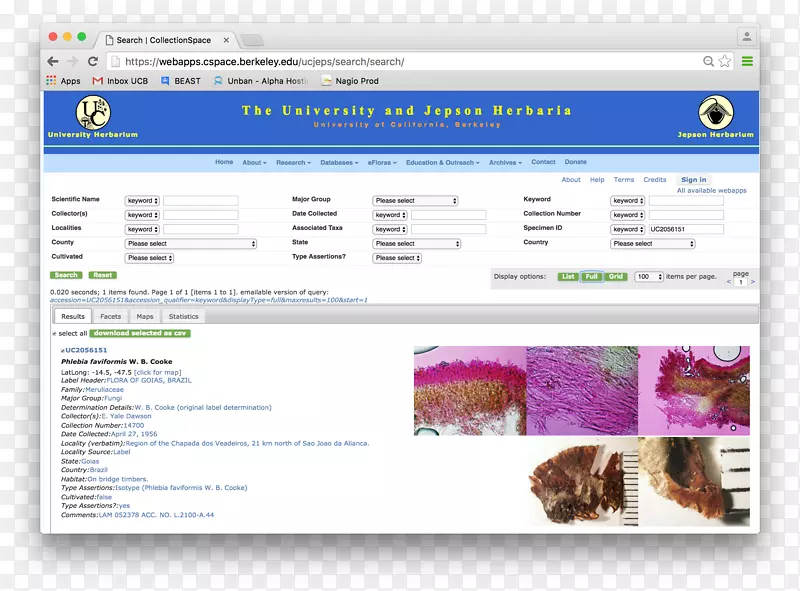Go back using the browser back arrow
Screen dimensions: 800x591
coord(53,61)
